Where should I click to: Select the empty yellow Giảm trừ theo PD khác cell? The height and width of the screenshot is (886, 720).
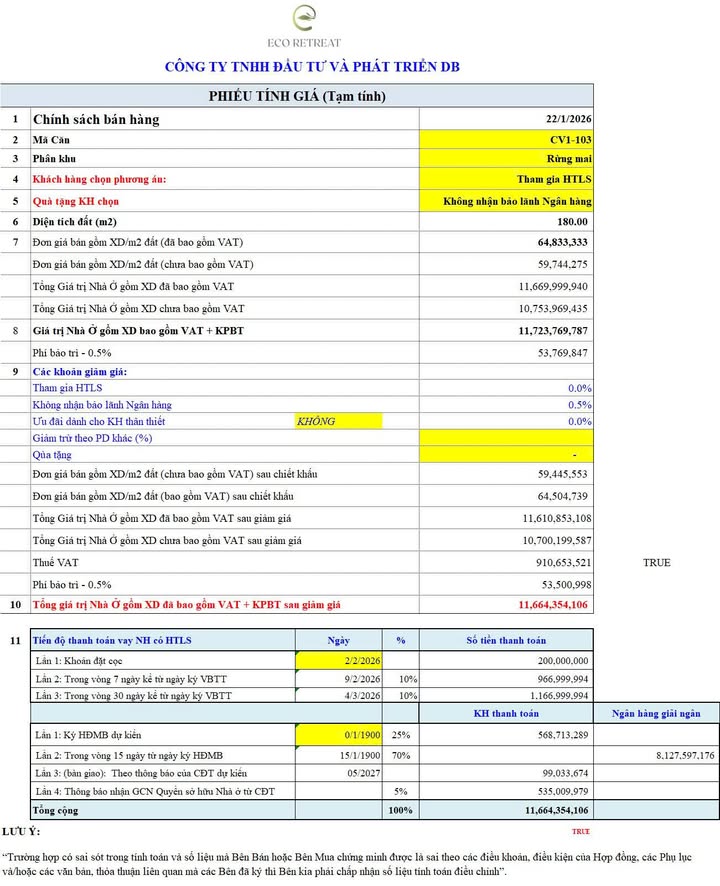tap(507, 438)
